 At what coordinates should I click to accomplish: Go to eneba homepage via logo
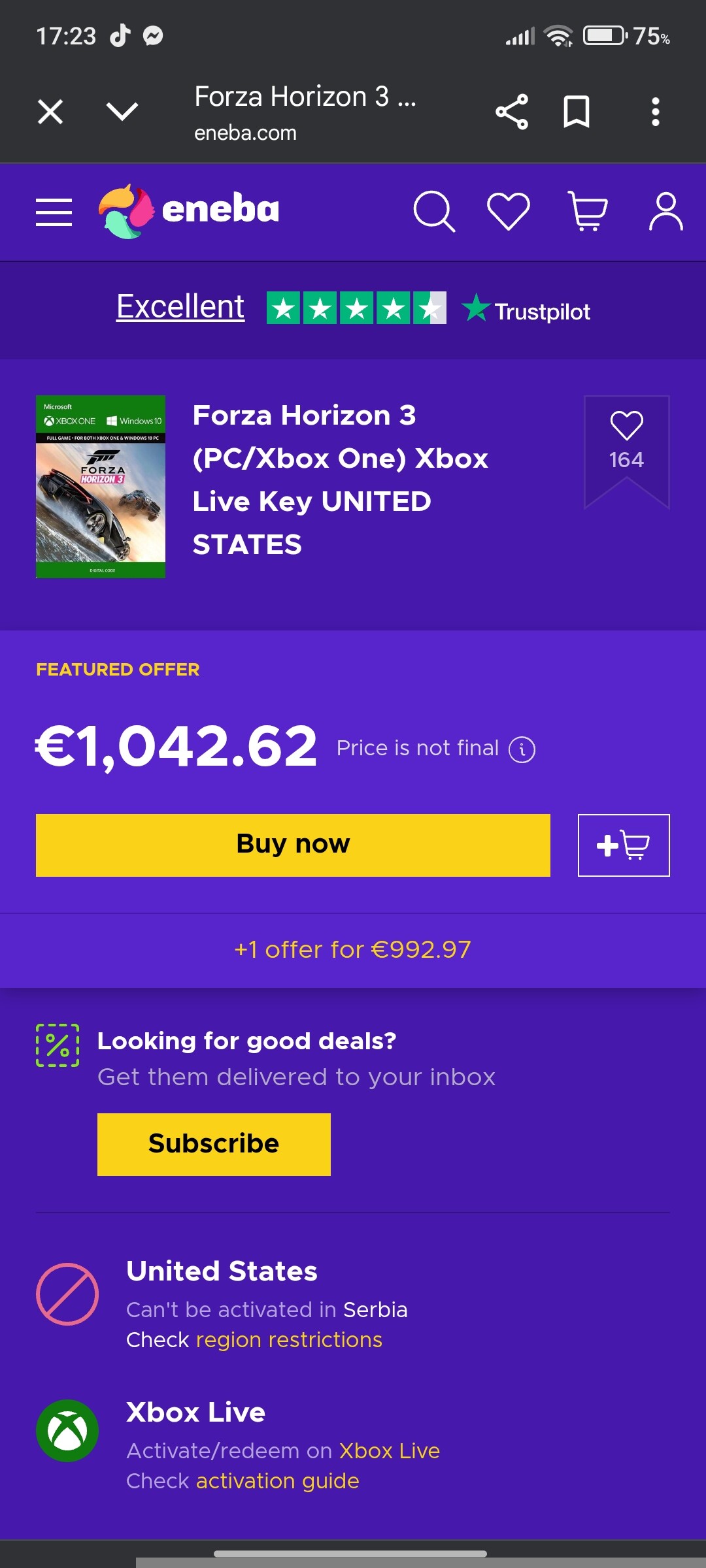pos(190,210)
